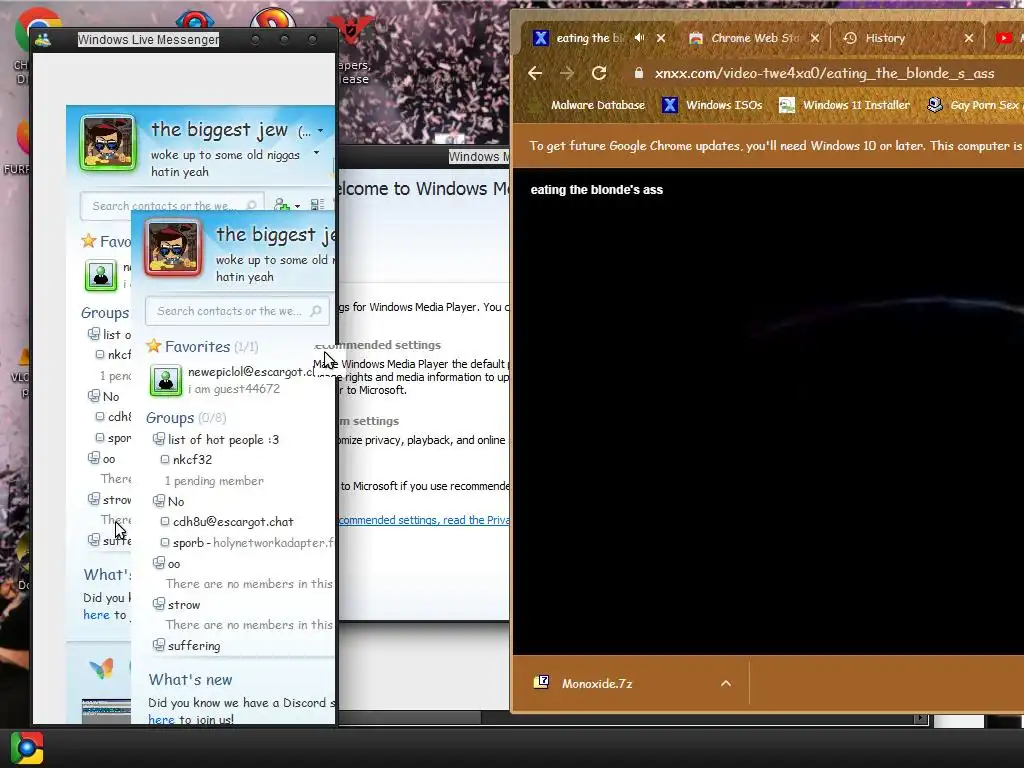
Task: Click Media Player privacy statement link
Action: point(423,520)
